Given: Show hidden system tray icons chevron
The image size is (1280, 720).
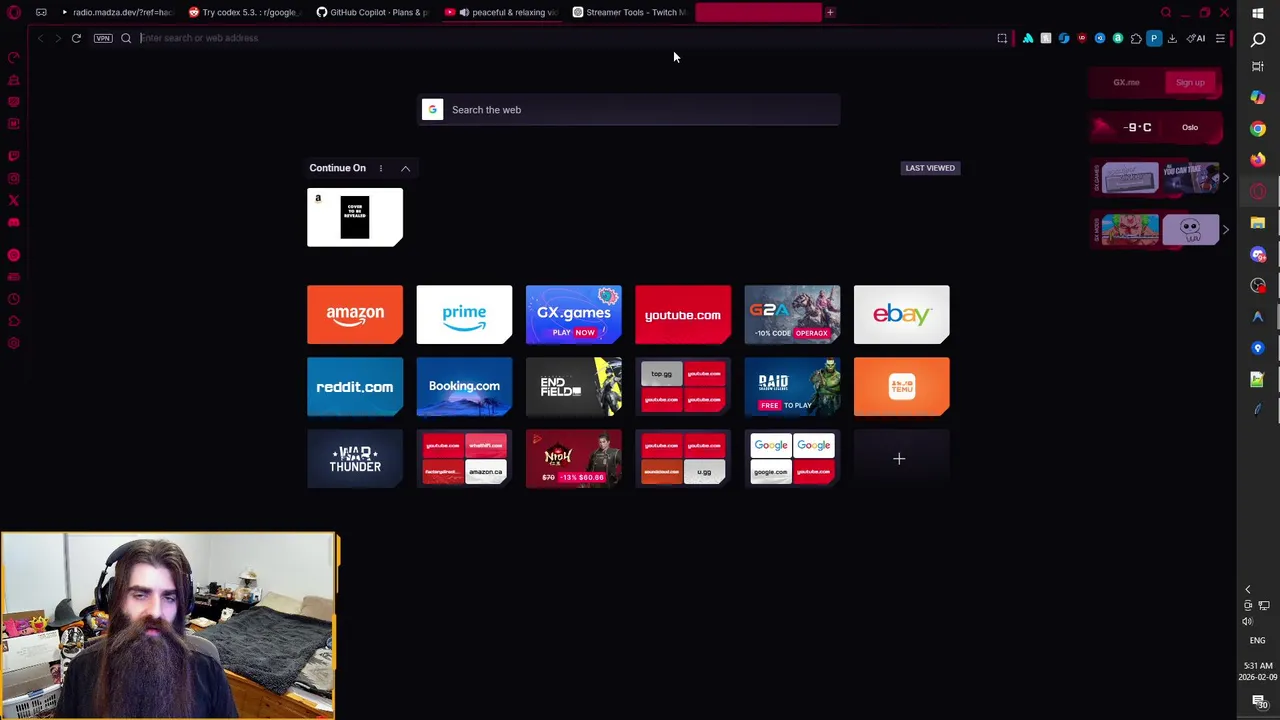Looking at the screenshot, I should (x=1248, y=590).
